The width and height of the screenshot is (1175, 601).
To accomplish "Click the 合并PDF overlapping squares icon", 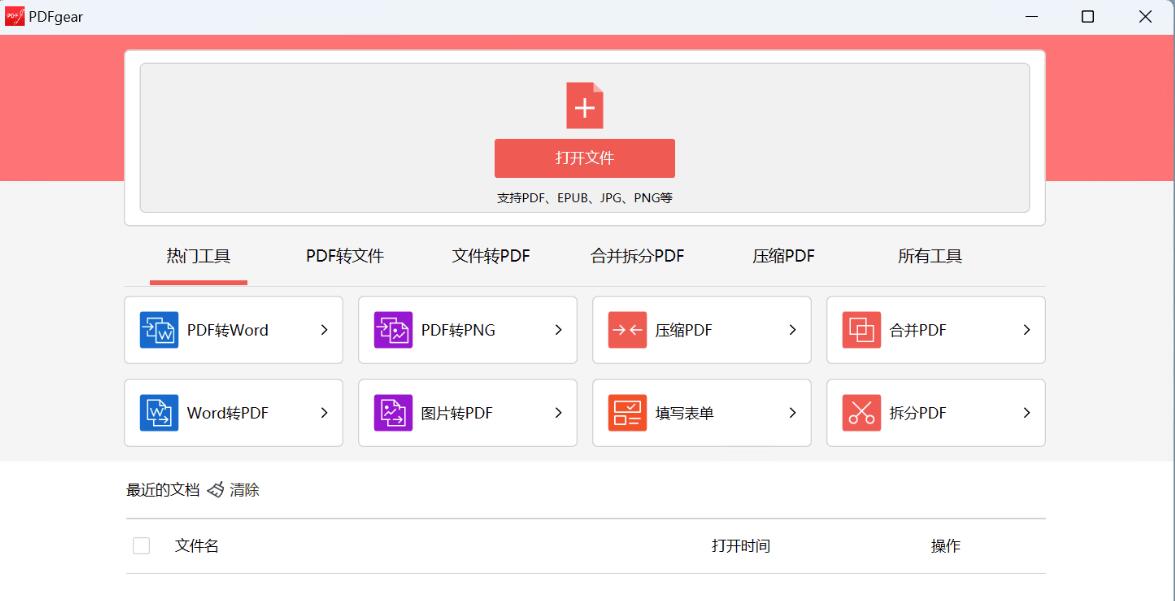I will pyautogui.click(x=862, y=330).
